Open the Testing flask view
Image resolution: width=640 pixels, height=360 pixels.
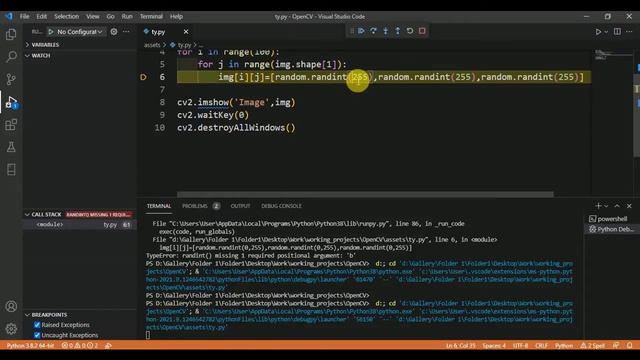coord(11,147)
